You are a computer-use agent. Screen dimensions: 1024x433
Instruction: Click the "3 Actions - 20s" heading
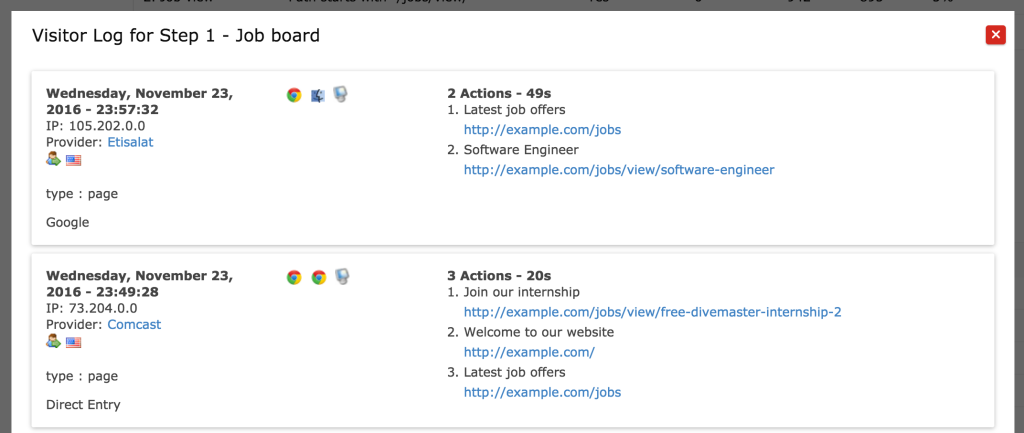[x=499, y=275]
